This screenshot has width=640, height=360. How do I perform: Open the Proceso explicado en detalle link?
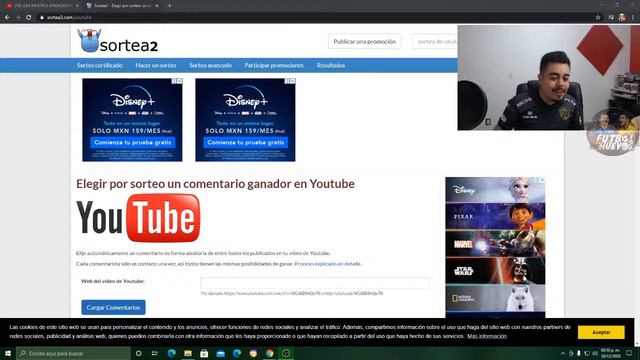tap(327, 264)
